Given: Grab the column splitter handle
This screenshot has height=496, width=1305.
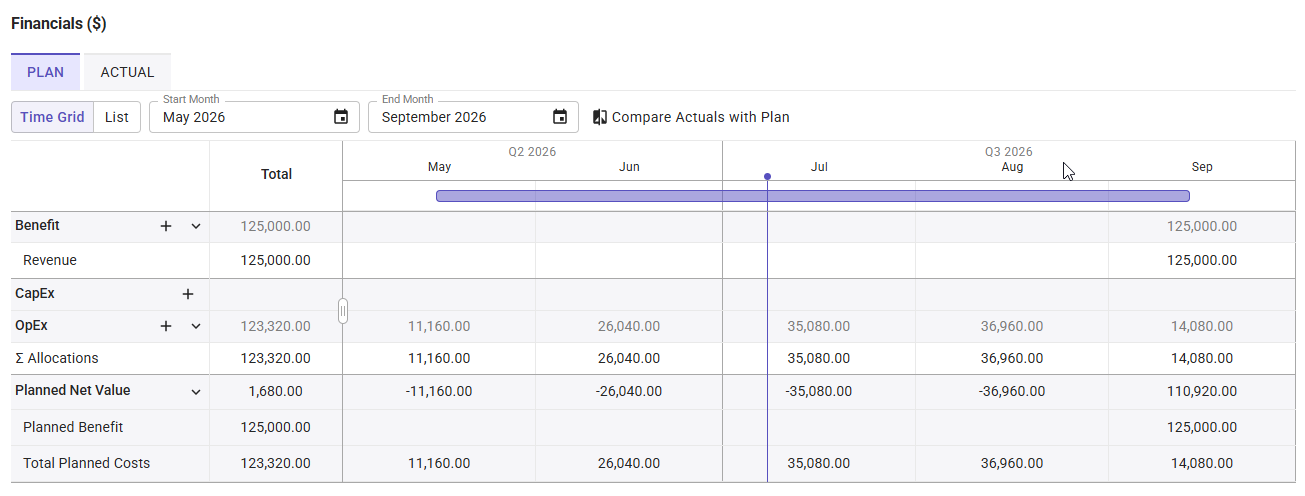Looking at the screenshot, I should pos(343,311).
